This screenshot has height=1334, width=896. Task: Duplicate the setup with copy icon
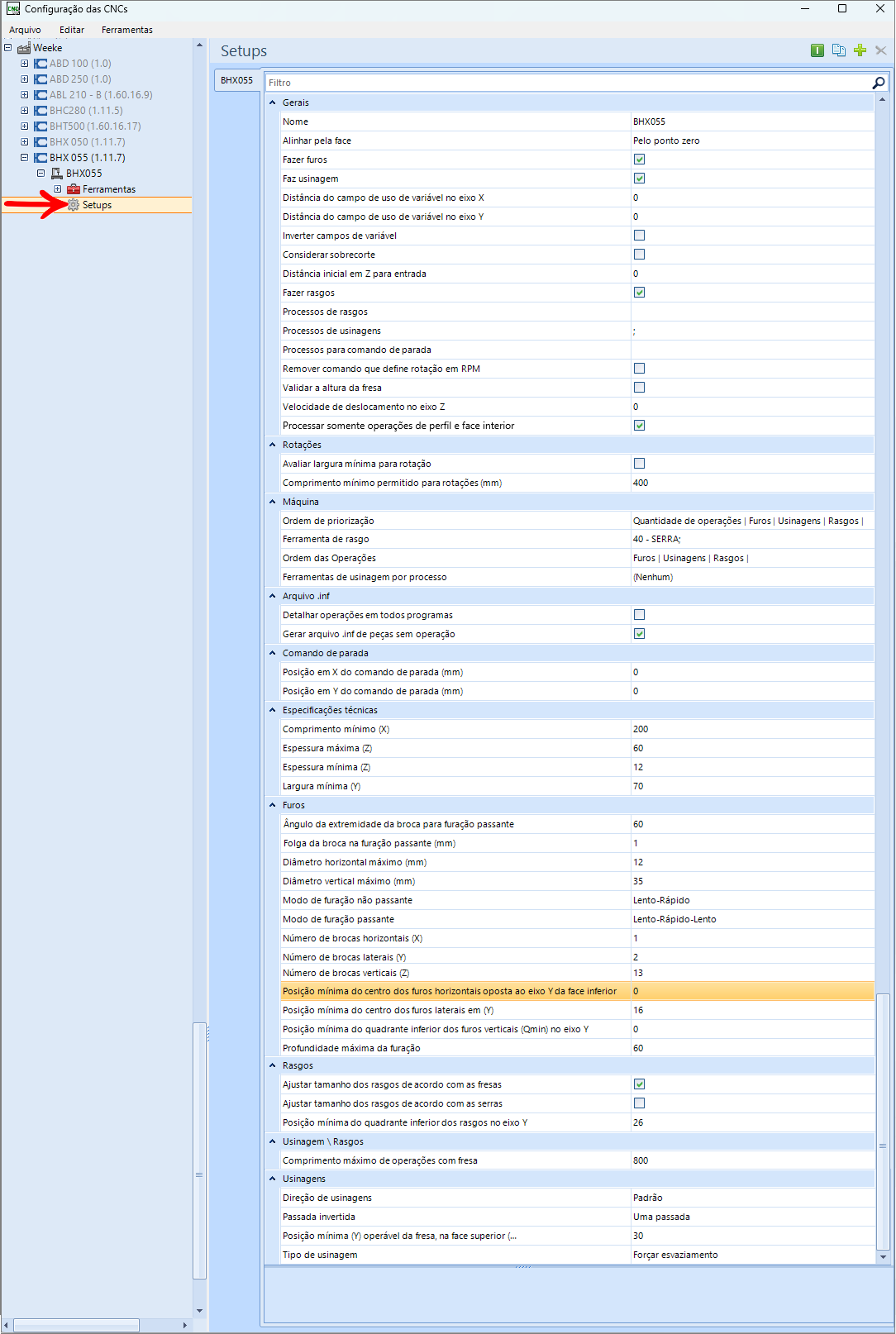click(839, 50)
